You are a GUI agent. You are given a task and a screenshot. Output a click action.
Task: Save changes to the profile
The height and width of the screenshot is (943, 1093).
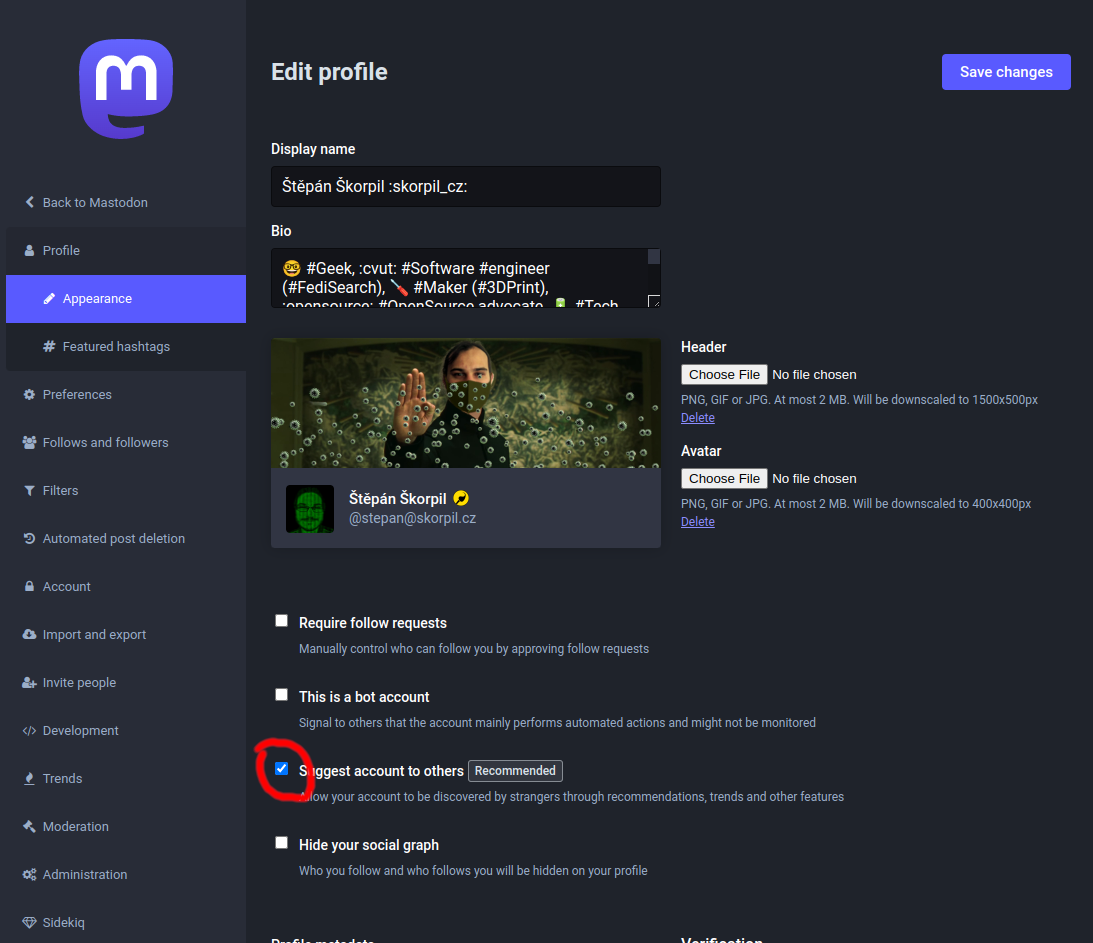pos(1005,72)
